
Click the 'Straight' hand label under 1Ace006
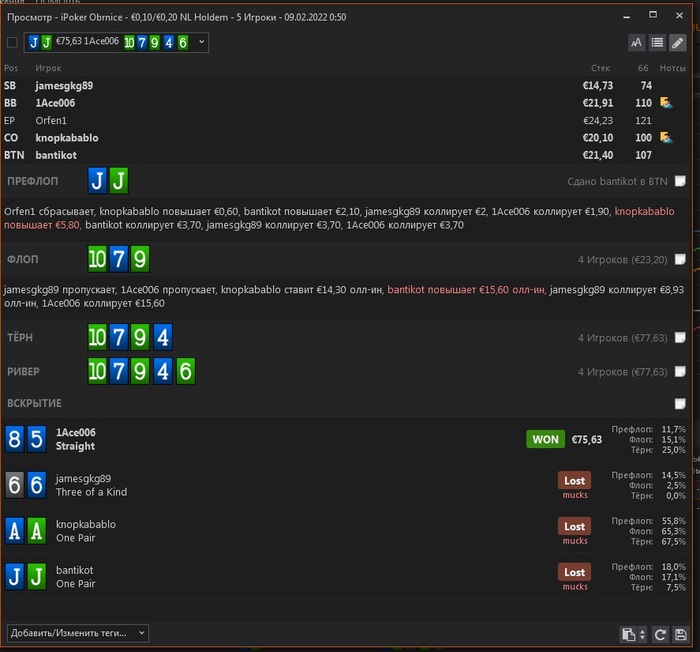coord(75,446)
